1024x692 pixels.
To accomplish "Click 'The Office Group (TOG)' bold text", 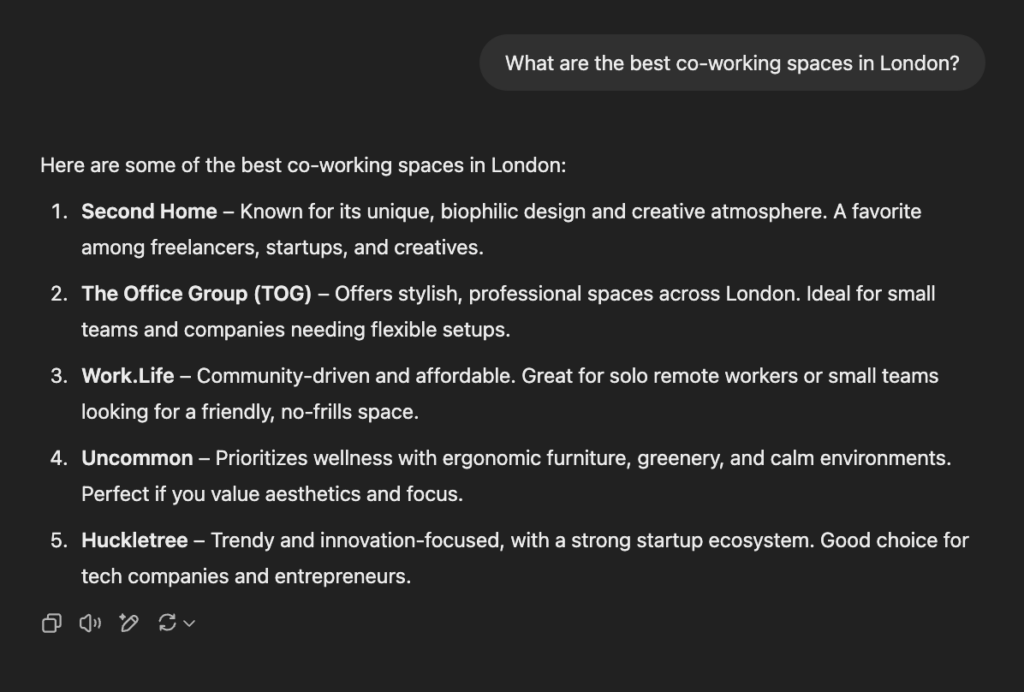I will pyautogui.click(x=197, y=294).
